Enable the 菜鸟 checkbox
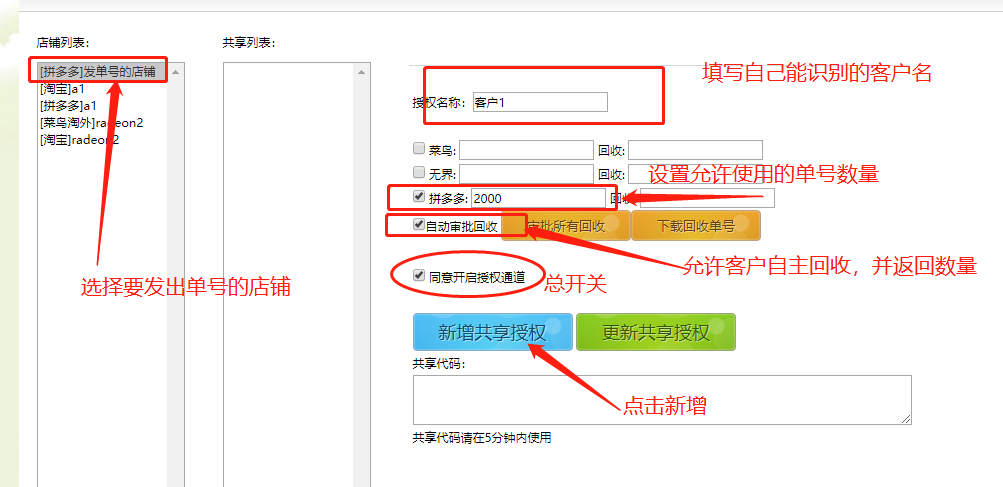Screen dimensions: 1003x487 [x=420, y=148]
